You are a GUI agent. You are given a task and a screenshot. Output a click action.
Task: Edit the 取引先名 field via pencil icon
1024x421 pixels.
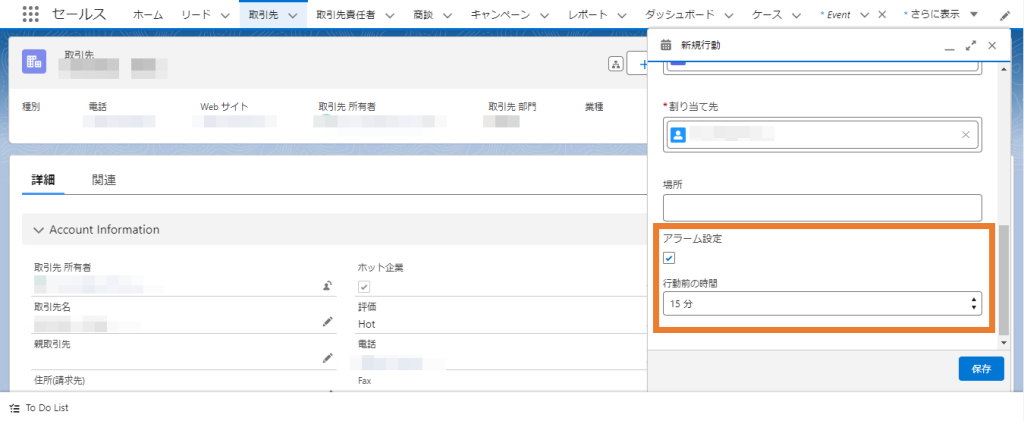click(326, 322)
